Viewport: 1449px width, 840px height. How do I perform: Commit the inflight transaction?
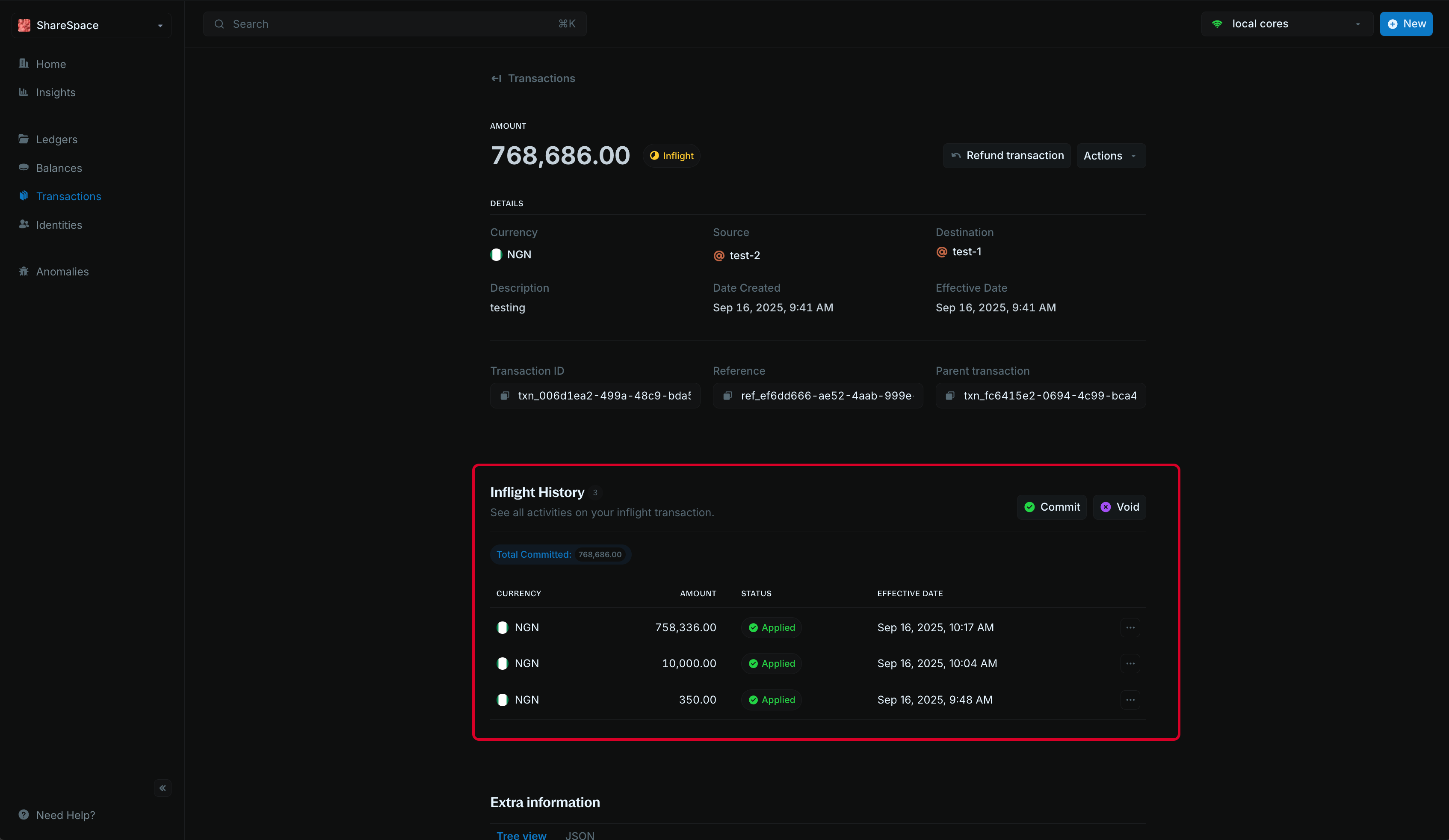[1051, 507]
